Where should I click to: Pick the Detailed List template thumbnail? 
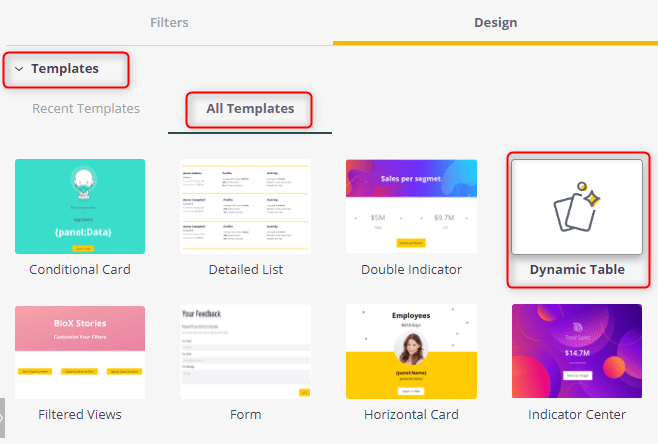click(245, 206)
